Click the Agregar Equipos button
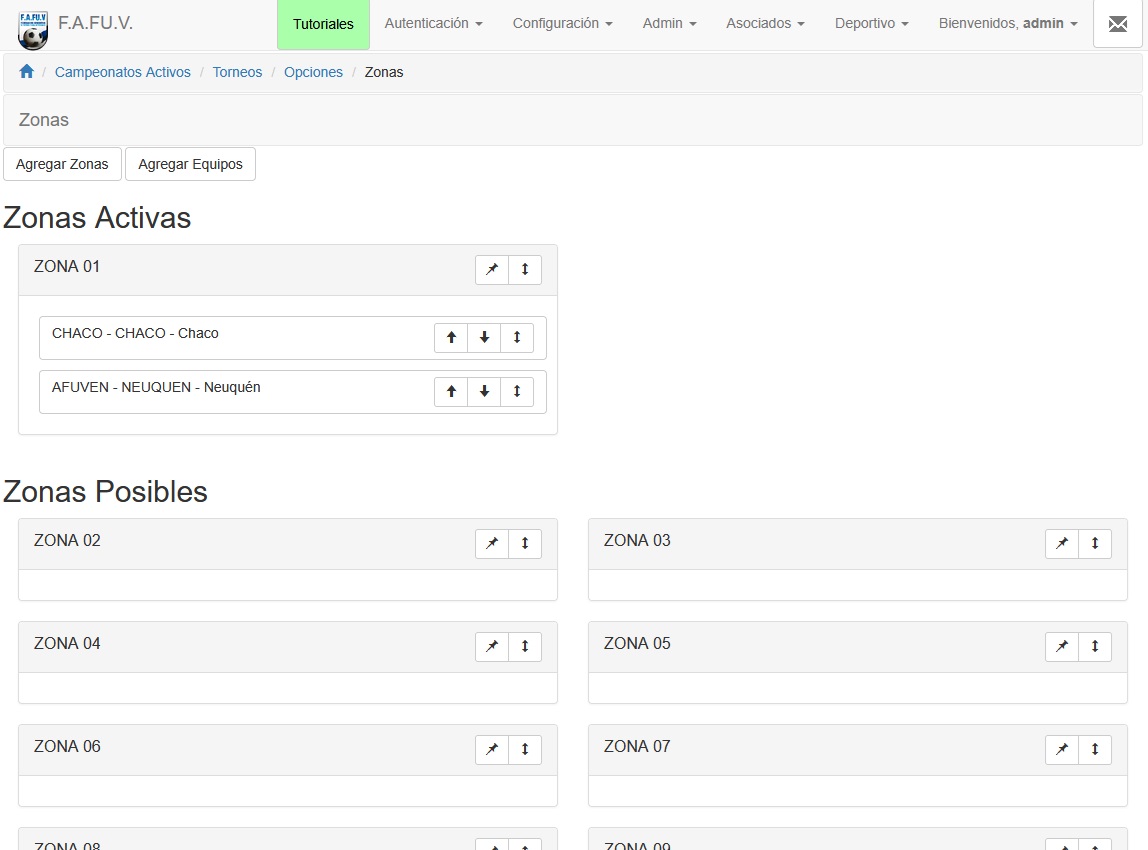This screenshot has width=1148, height=850. pyautogui.click(x=190, y=163)
